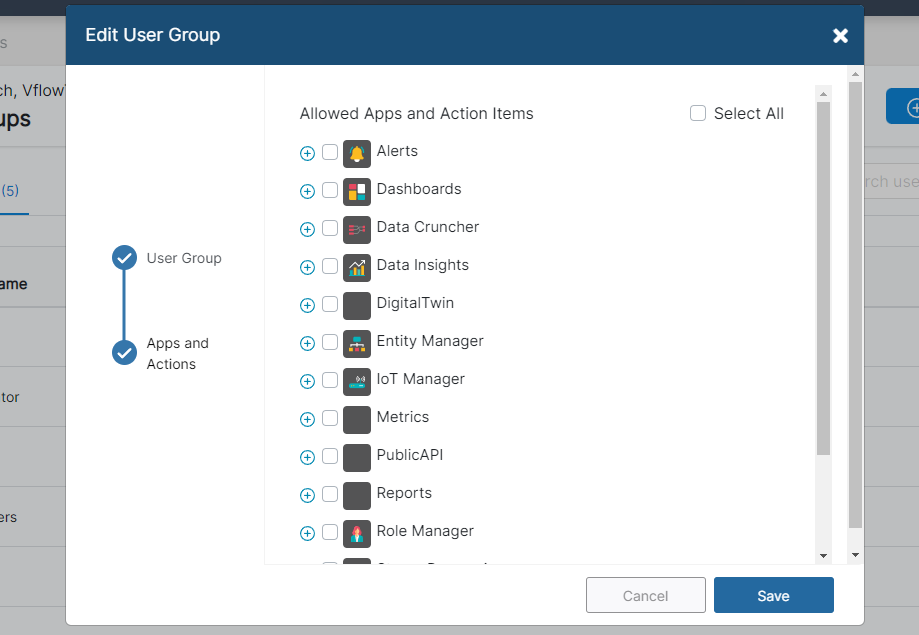This screenshot has height=635, width=919.
Task: Expand the Metrics action items
Action: [307, 419]
